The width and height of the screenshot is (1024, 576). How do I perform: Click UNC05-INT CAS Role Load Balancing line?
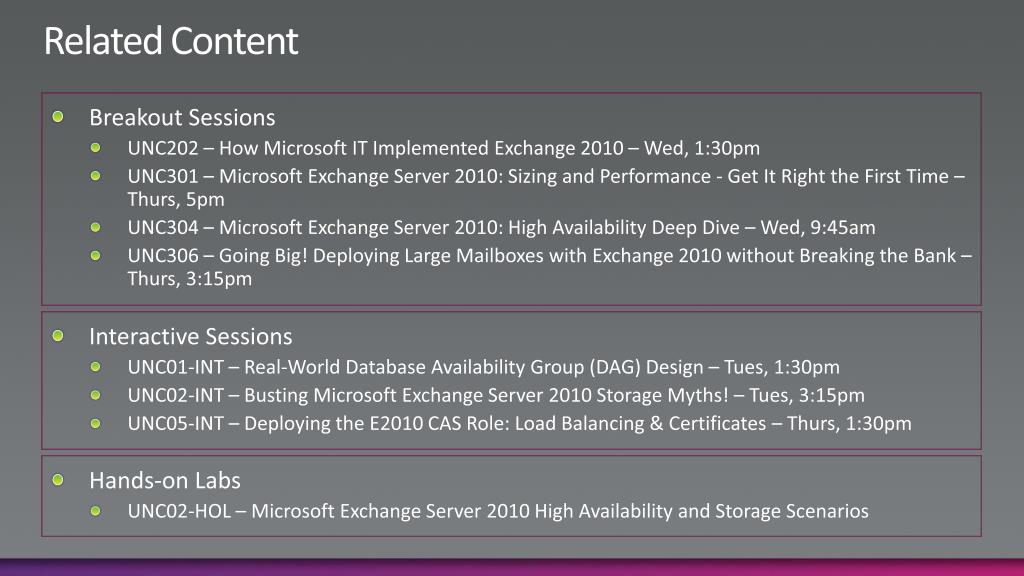tap(519, 423)
